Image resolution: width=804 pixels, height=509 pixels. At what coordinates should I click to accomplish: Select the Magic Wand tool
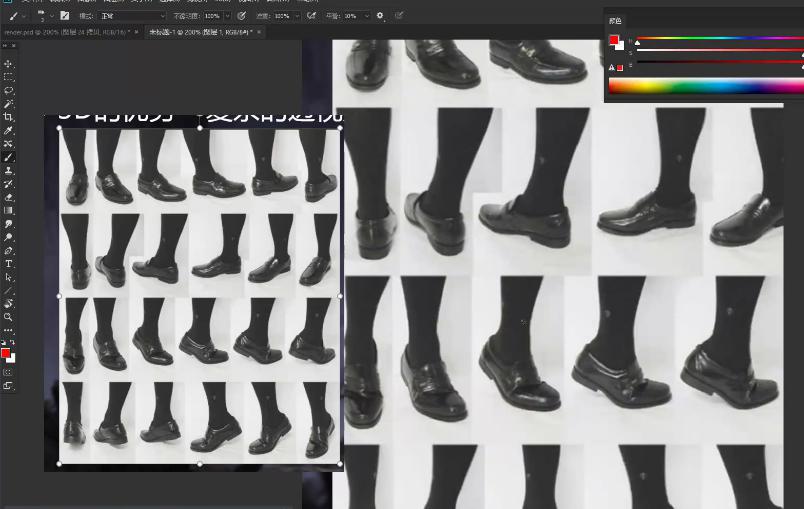(x=8, y=104)
